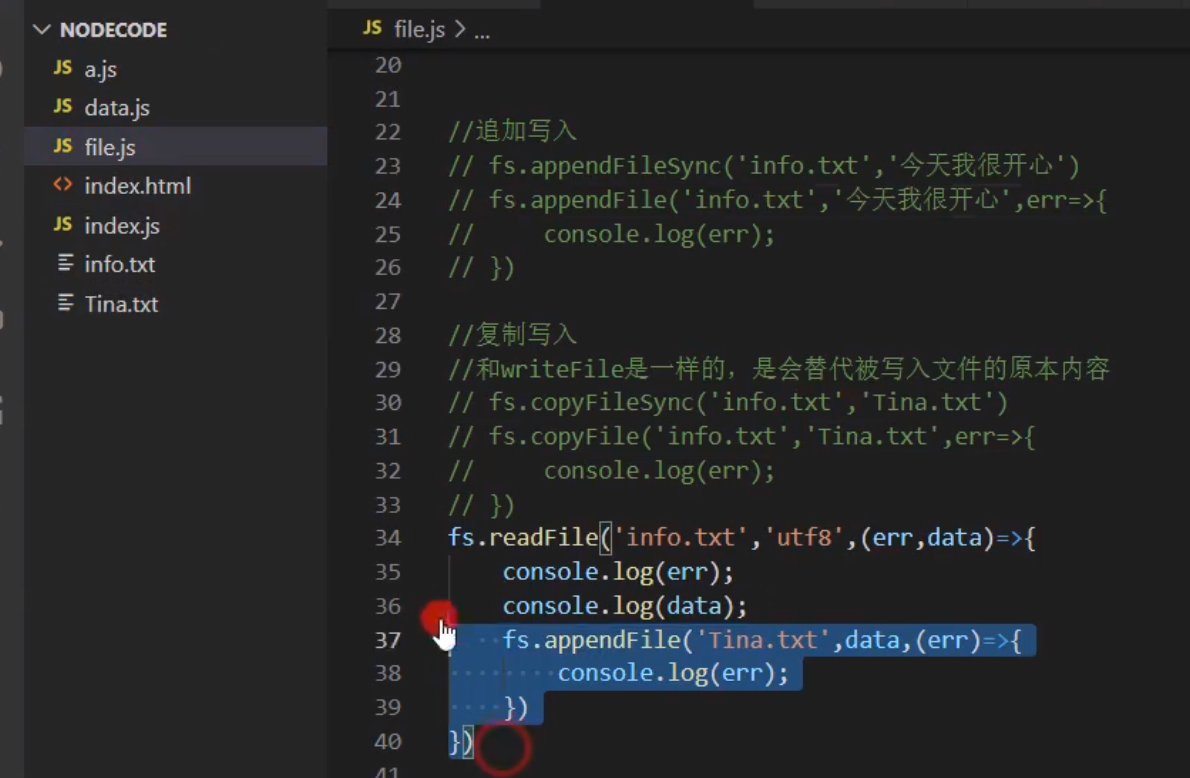
Task: Click the JS icon beside index.js
Action: pyautogui.click(x=63, y=224)
